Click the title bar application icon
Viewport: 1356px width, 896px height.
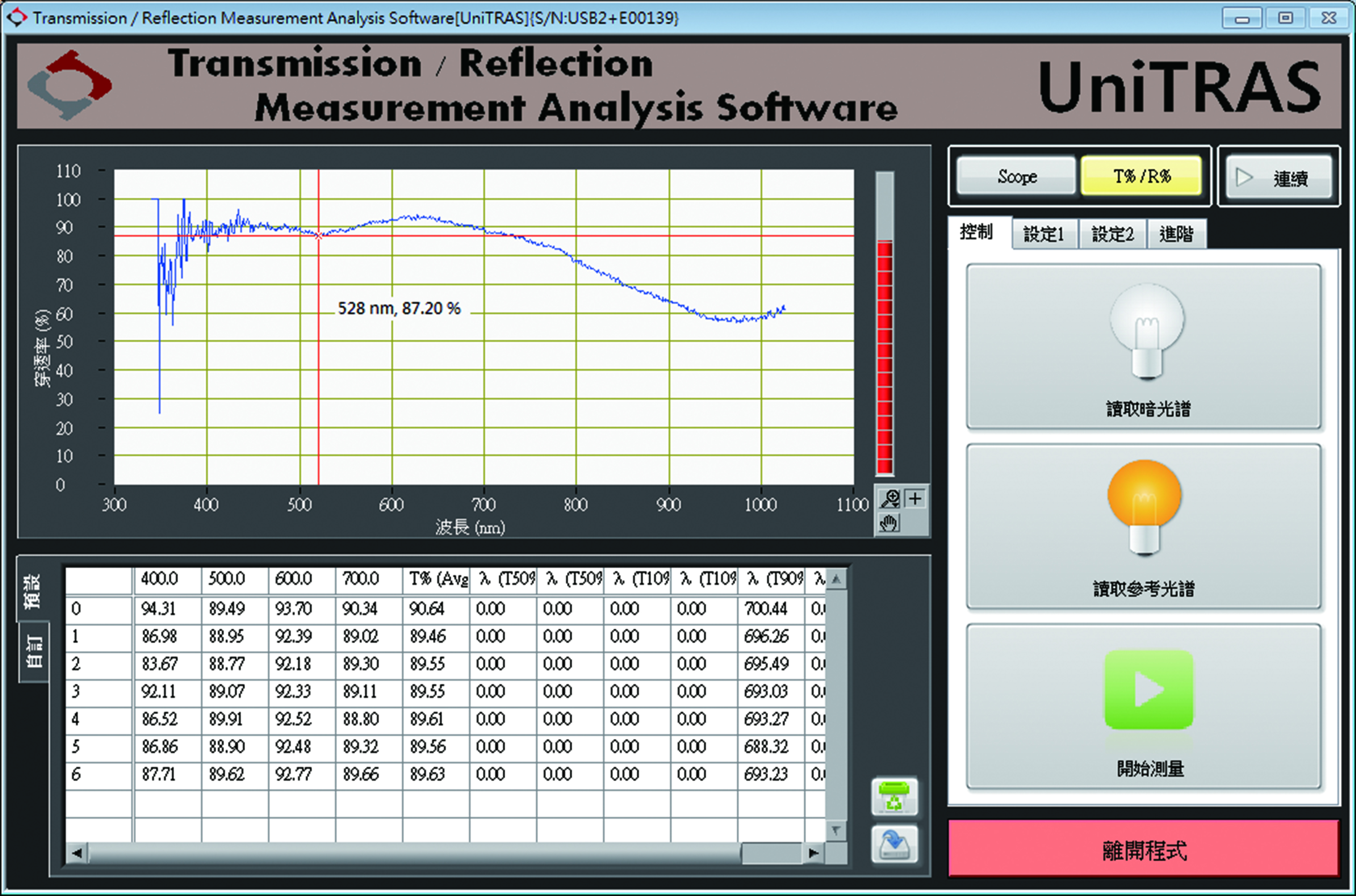(16, 17)
